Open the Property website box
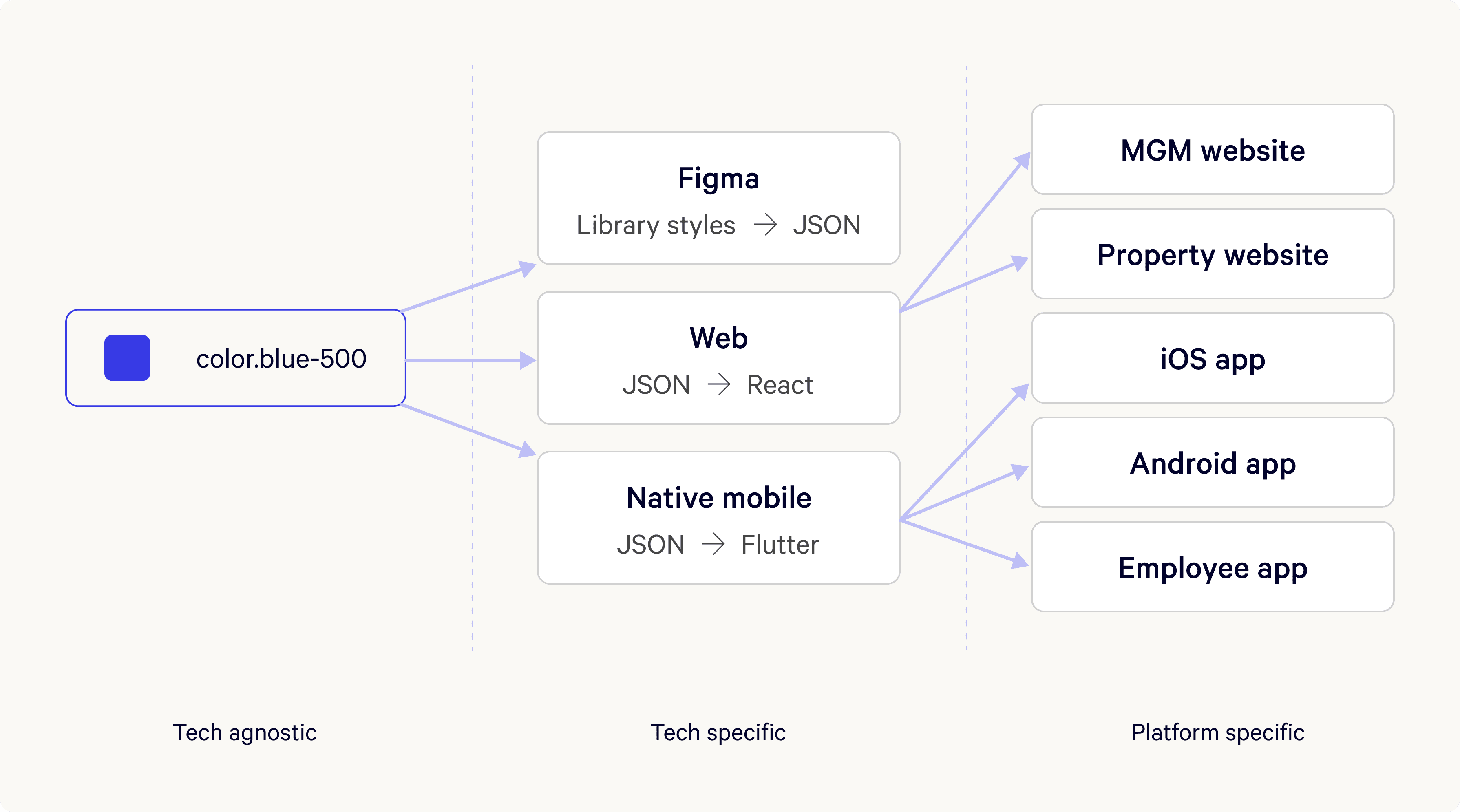Screen dimensions: 1460x812 tap(1213, 254)
